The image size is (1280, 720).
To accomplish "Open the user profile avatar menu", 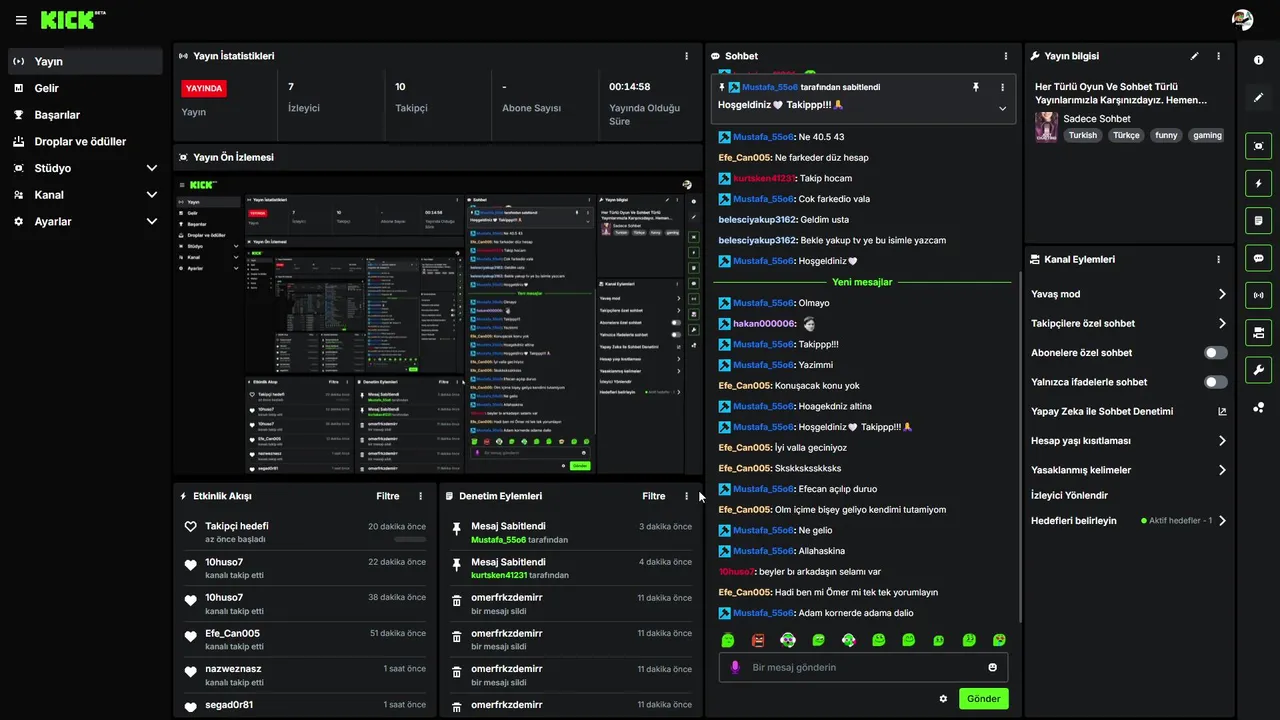I will point(1243,20).
